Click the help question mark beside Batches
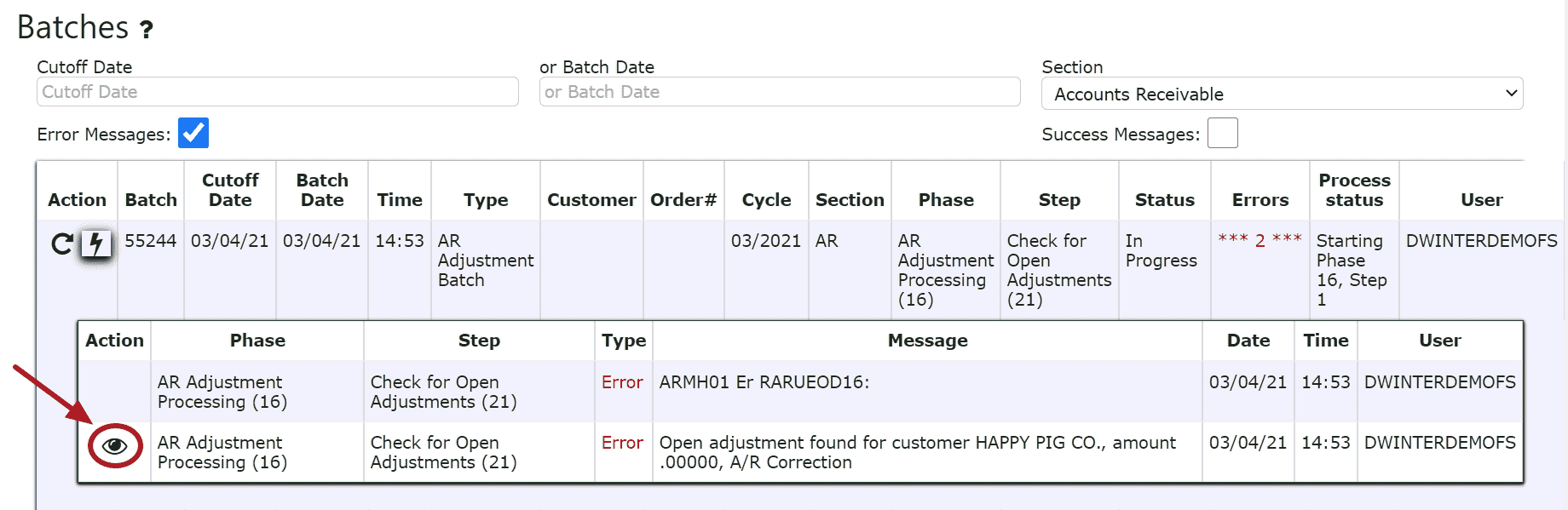1568x510 pixels. tap(147, 30)
